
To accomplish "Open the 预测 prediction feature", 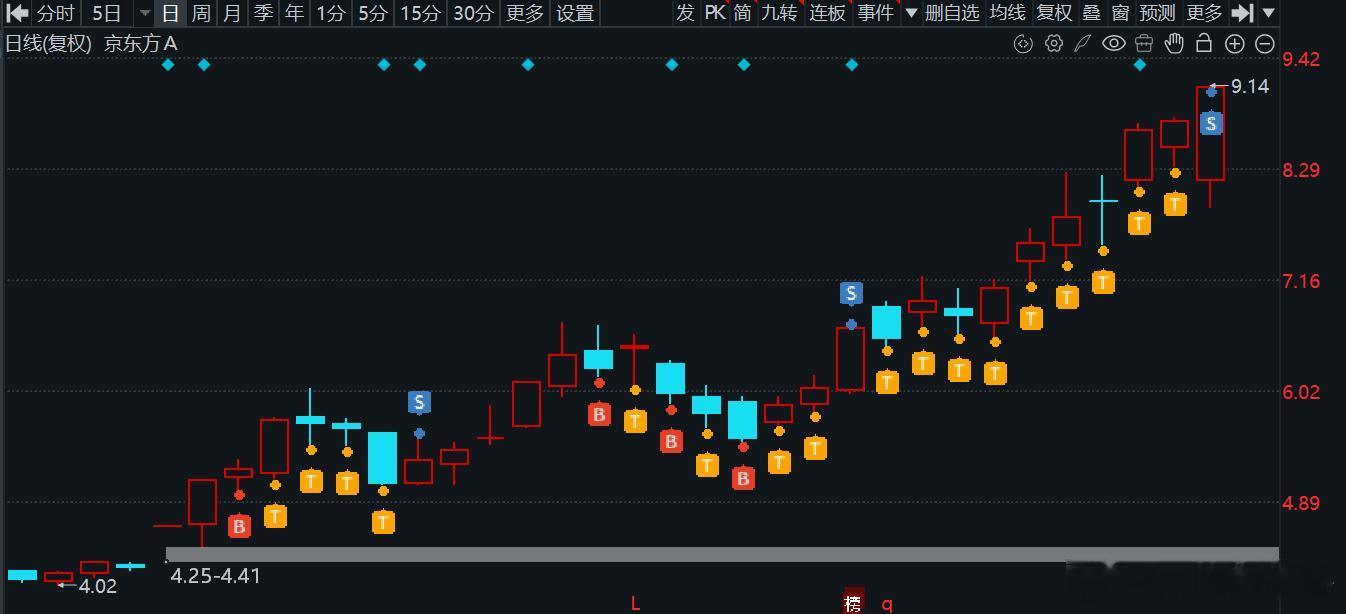I will point(1158,13).
